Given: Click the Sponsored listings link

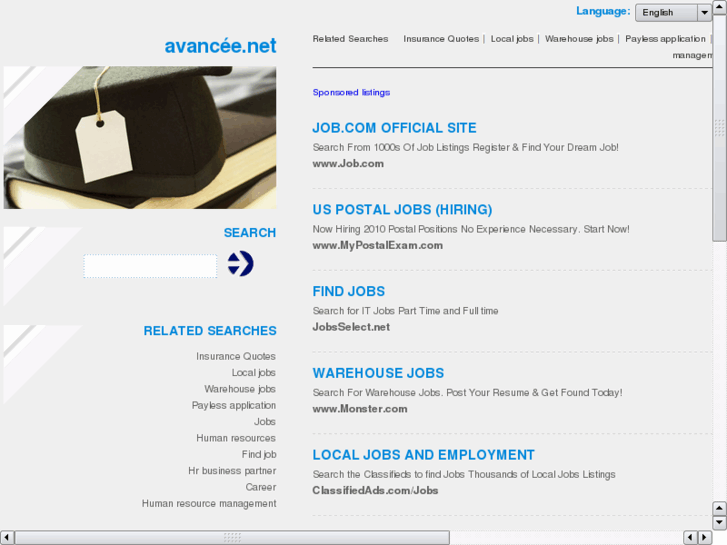Looking at the screenshot, I should [x=351, y=92].
